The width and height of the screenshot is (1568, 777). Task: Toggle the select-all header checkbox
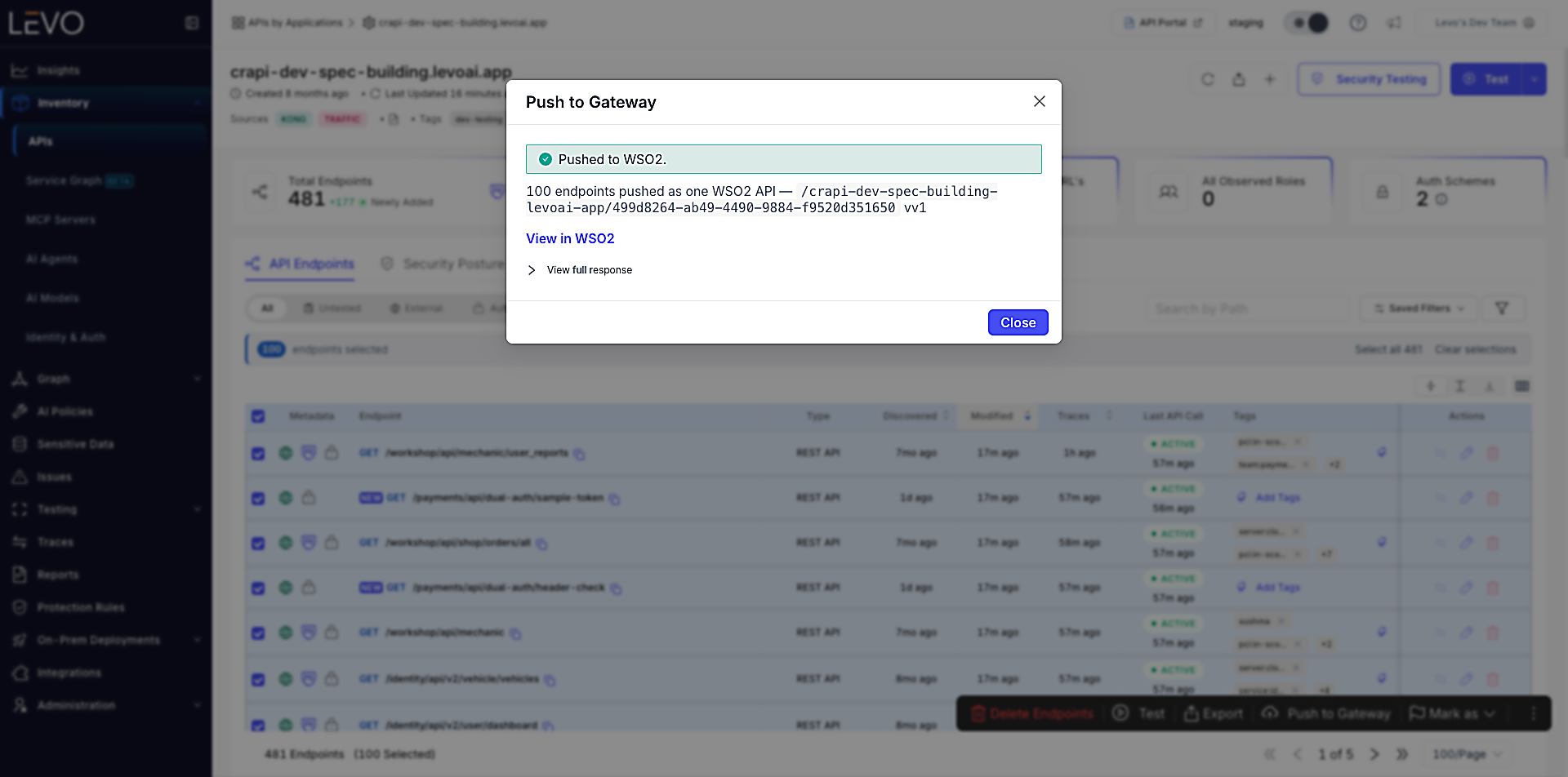click(x=258, y=416)
